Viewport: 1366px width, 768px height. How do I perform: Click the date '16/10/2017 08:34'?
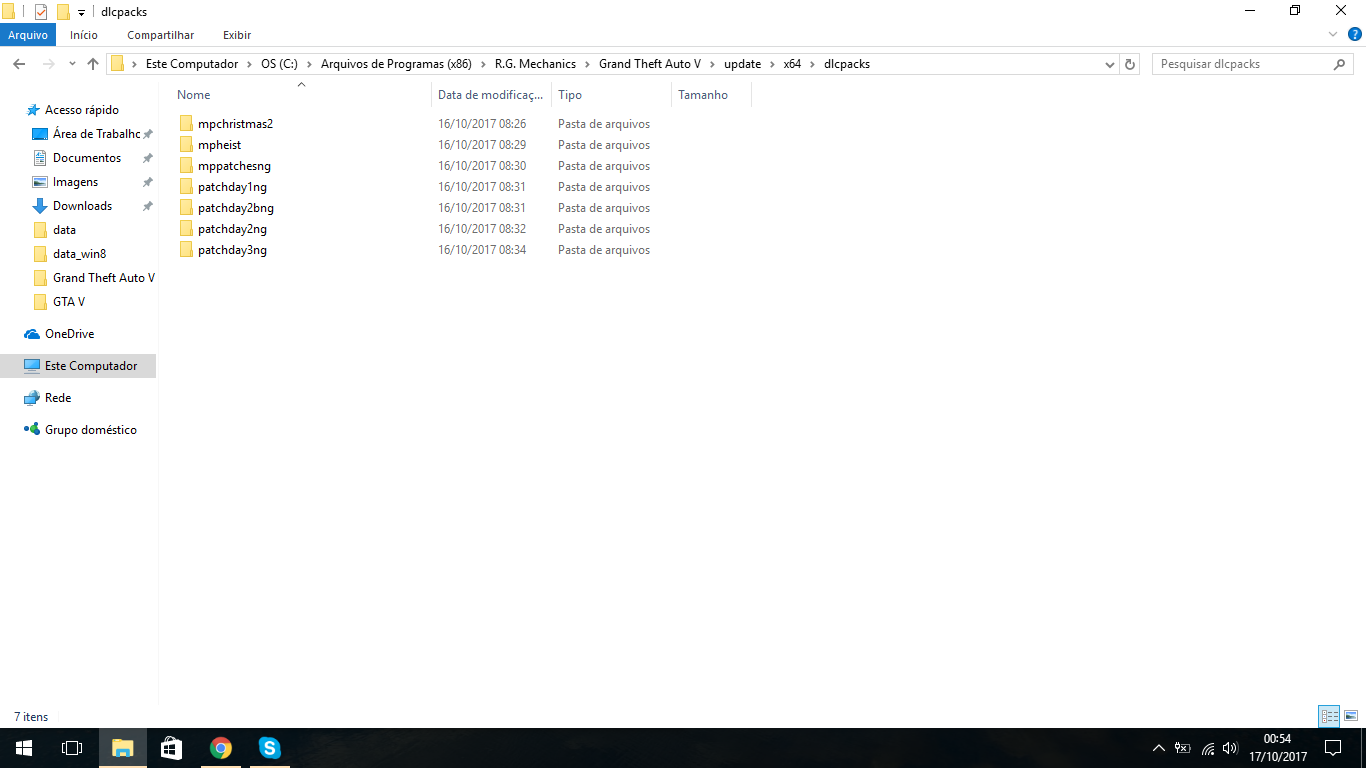pyautogui.click(x=482, y=250)
